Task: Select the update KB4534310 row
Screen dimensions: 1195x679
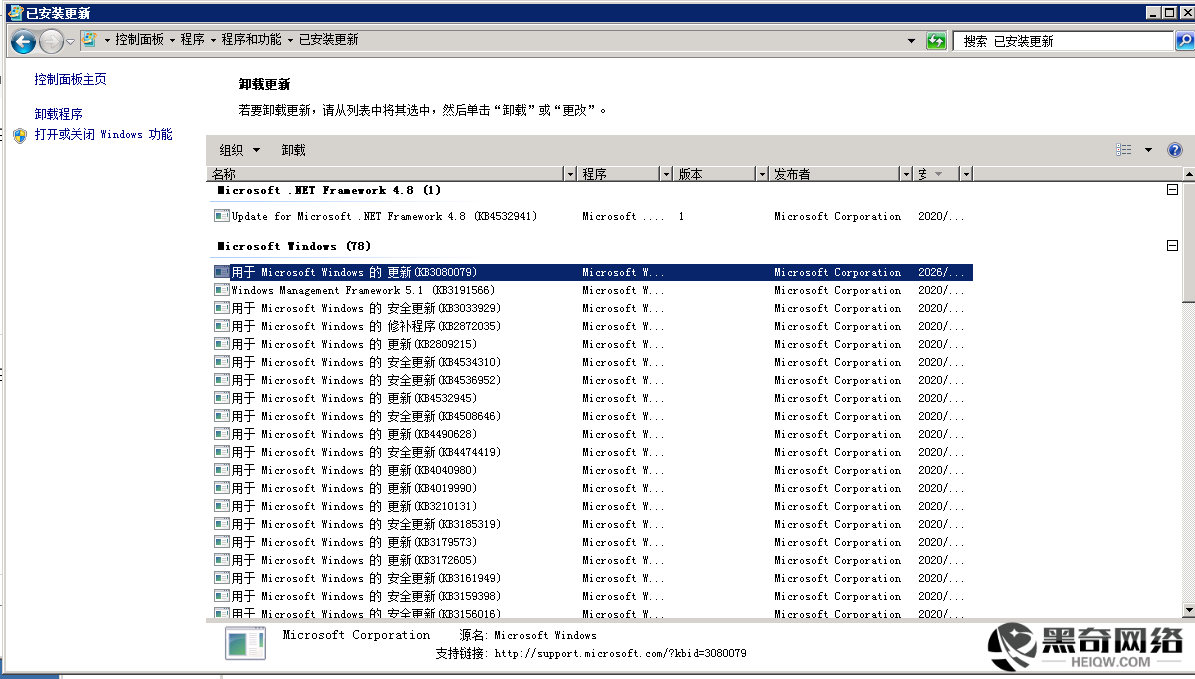Action: click(x=366, y=362)
